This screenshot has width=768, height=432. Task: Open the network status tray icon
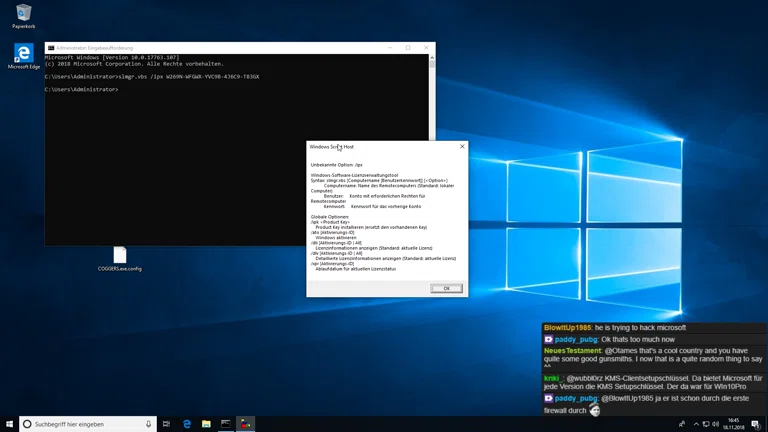(706, 424)
